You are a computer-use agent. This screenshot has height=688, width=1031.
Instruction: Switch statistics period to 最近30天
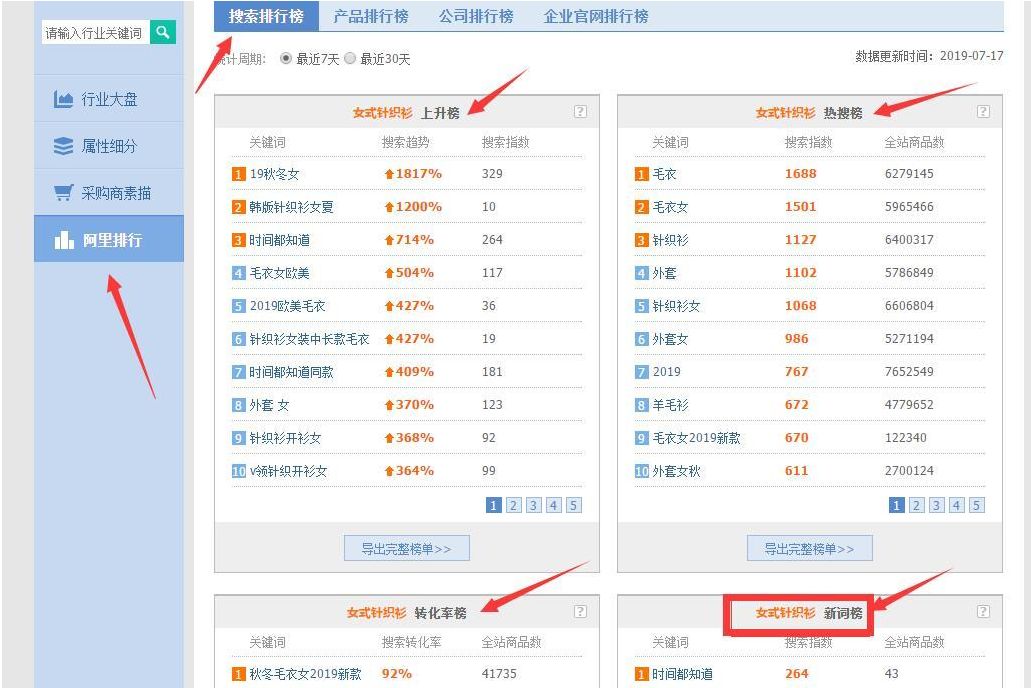click(x=352, y=59)
